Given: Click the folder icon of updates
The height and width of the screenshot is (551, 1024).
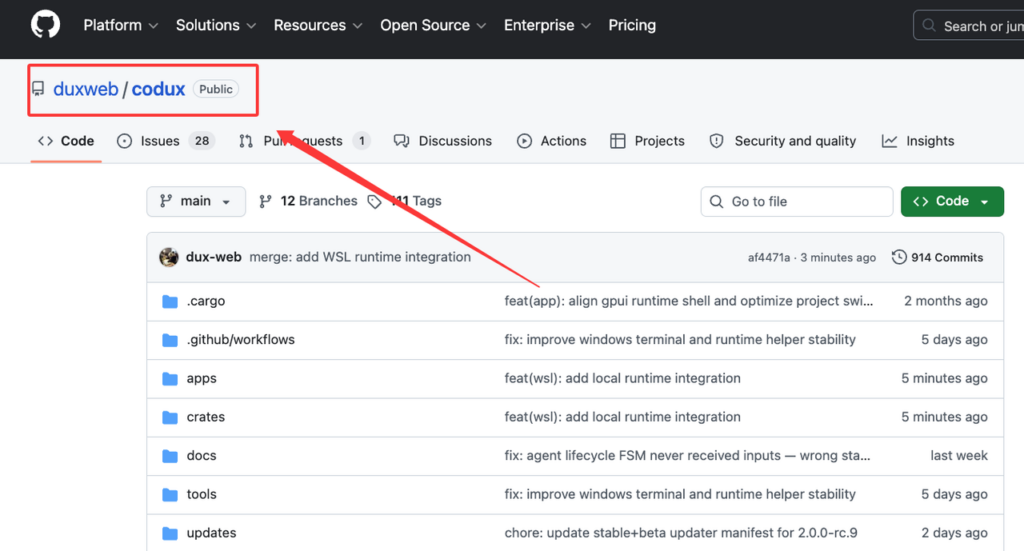Looking at the screenshot, I should pyautogui.click(x=170, y=533).
